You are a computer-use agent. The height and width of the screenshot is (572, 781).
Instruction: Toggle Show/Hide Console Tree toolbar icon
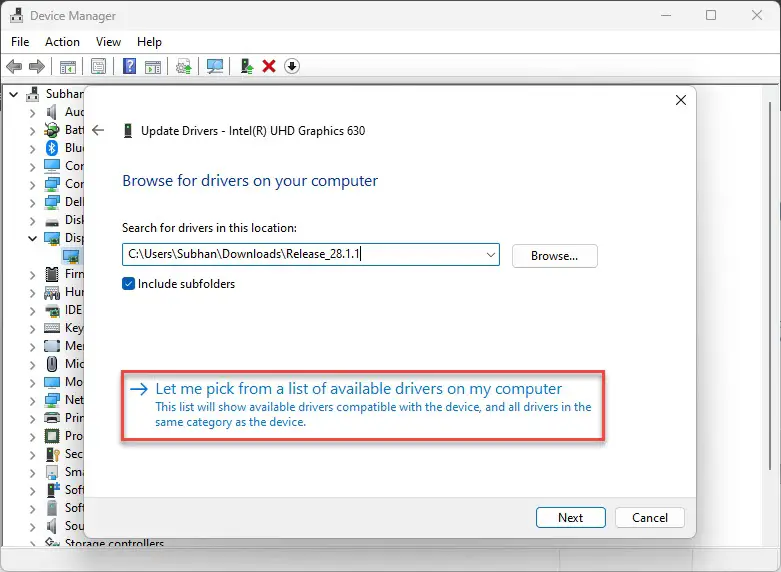pyautogui.click(x=68, y=66)
